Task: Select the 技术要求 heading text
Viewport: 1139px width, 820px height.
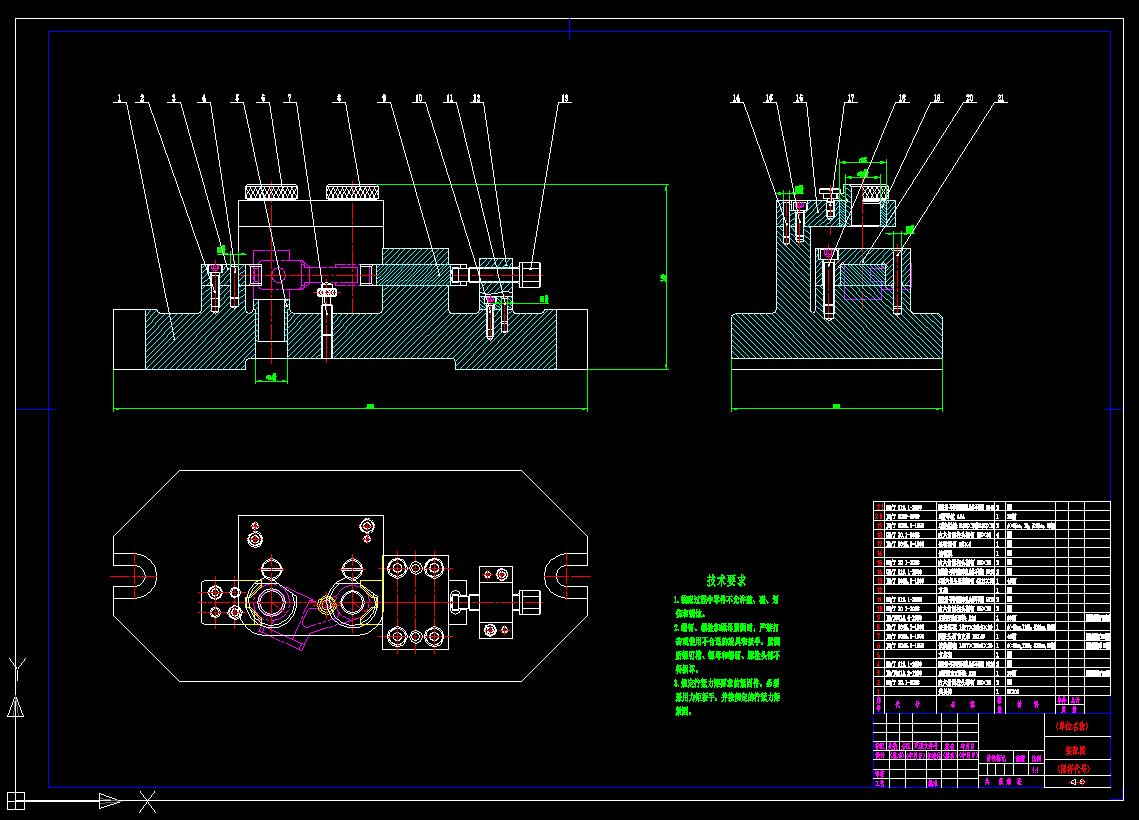Action: (726, 580)
